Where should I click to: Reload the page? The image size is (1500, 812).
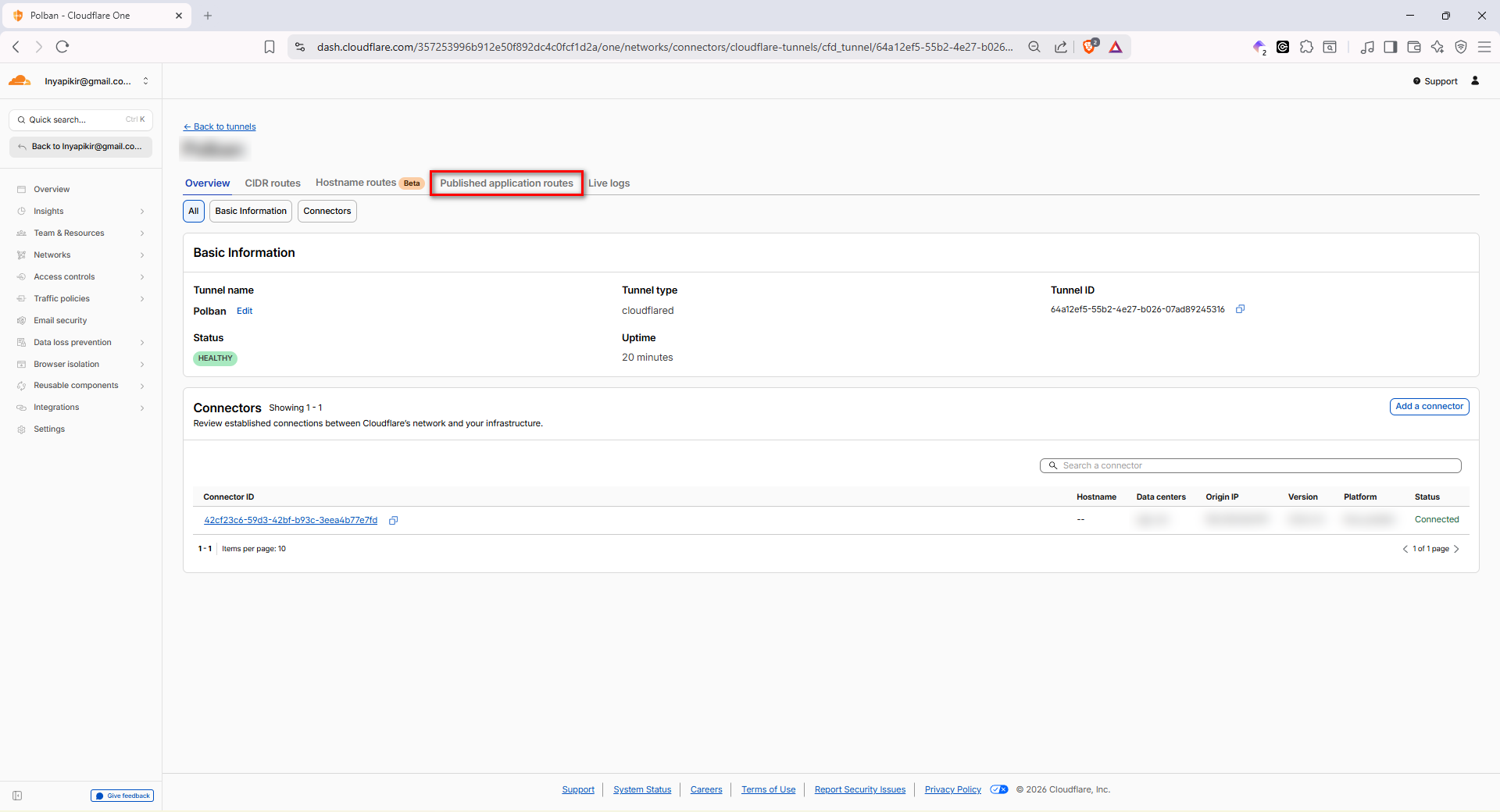click(x=62, y=47)
